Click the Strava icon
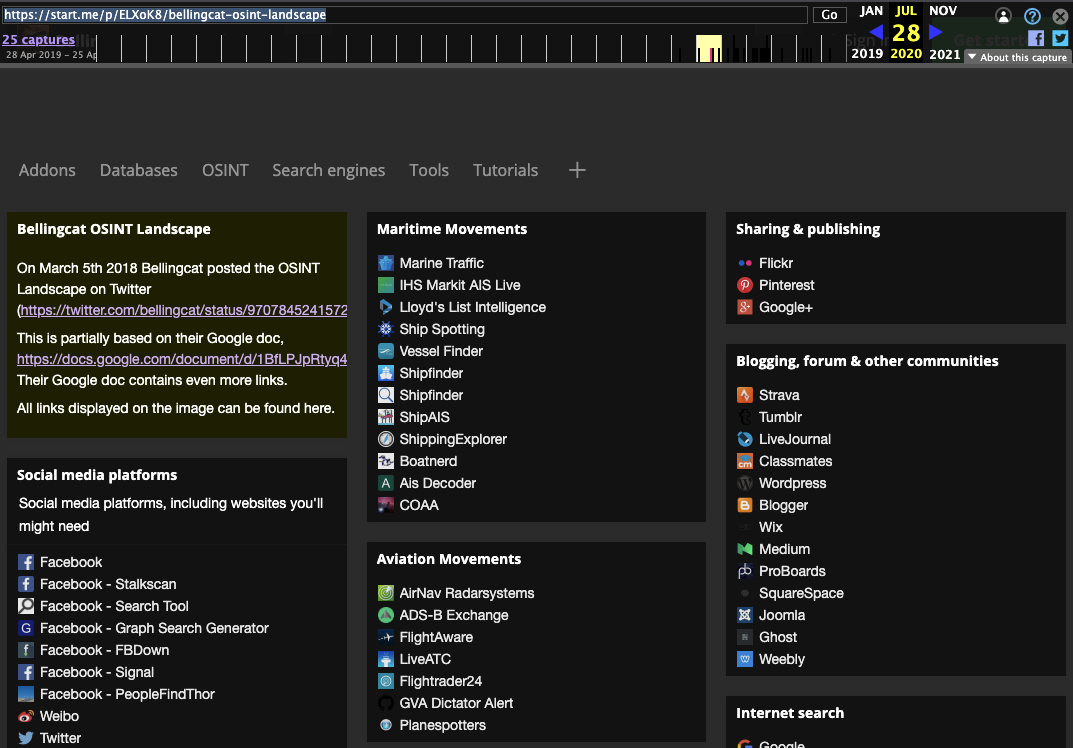 745,395
